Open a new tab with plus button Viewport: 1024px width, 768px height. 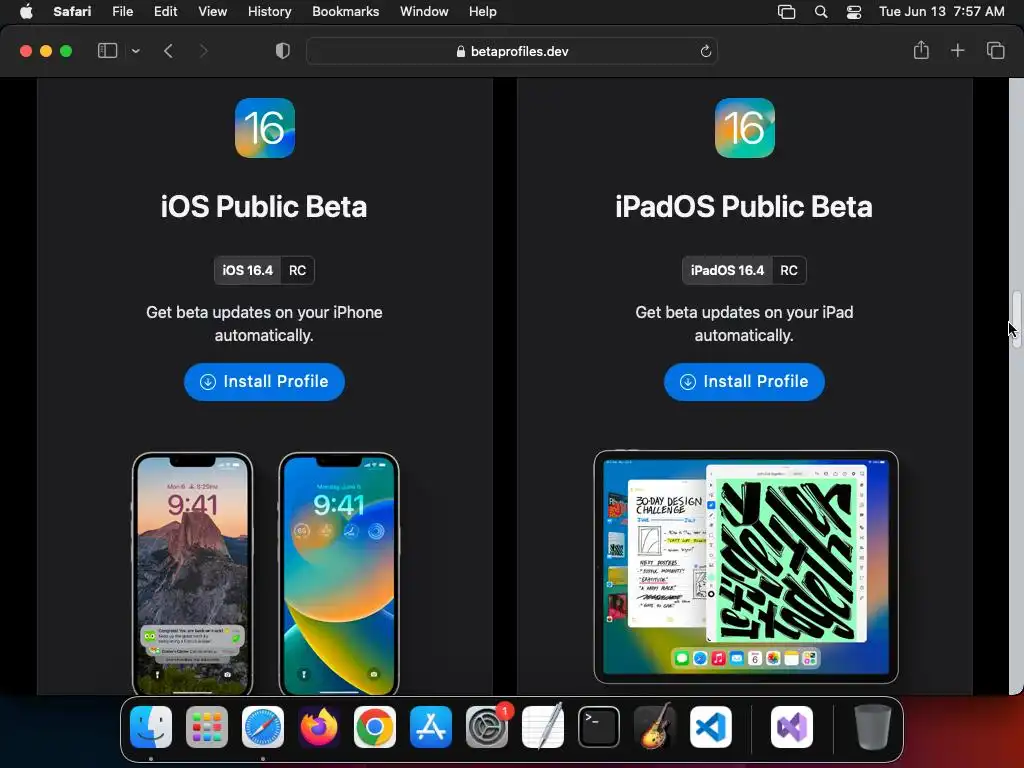click(957, 50)
